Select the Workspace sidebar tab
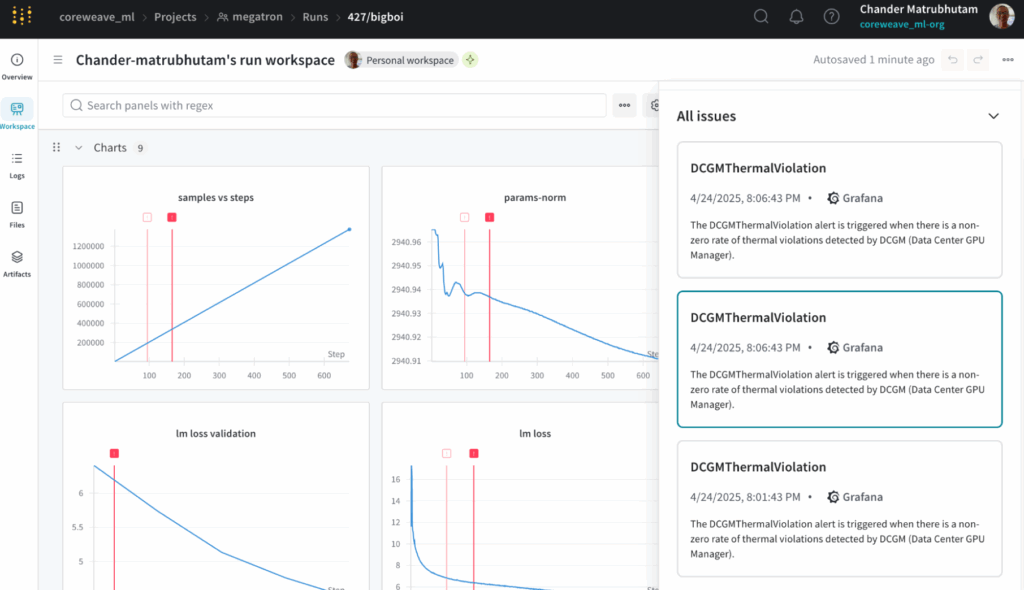This screenshot has width=1024, height=590. point(17,115)
